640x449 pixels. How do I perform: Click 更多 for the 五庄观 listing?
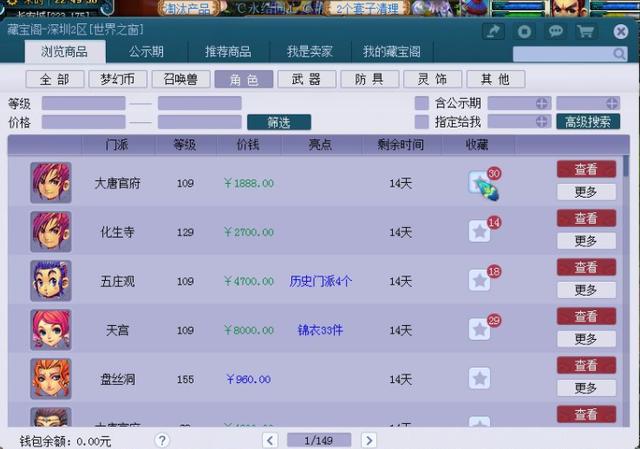586,290
